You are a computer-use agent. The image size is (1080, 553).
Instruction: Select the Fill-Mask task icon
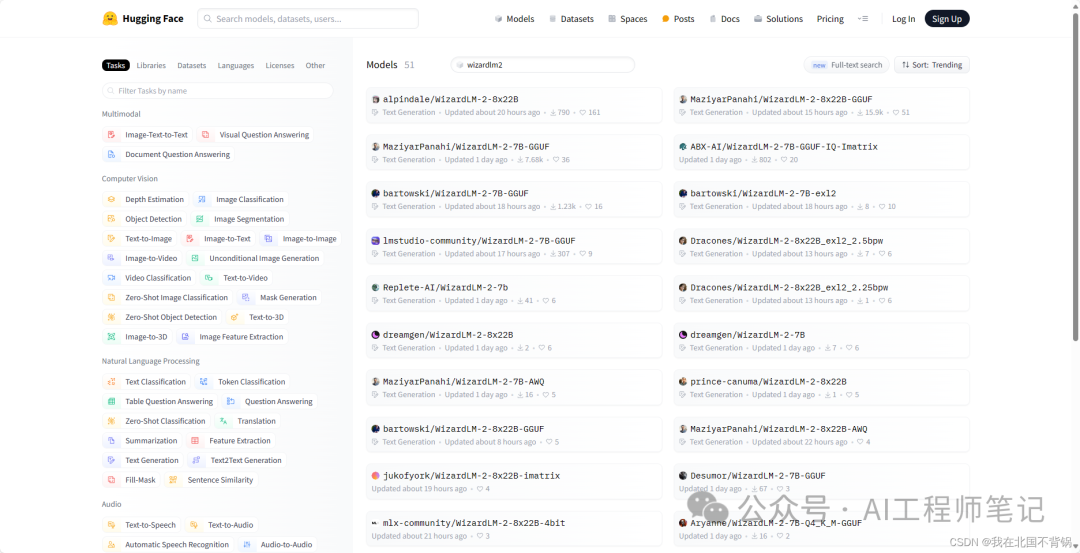pyautogui.click(x=112, y=480)
